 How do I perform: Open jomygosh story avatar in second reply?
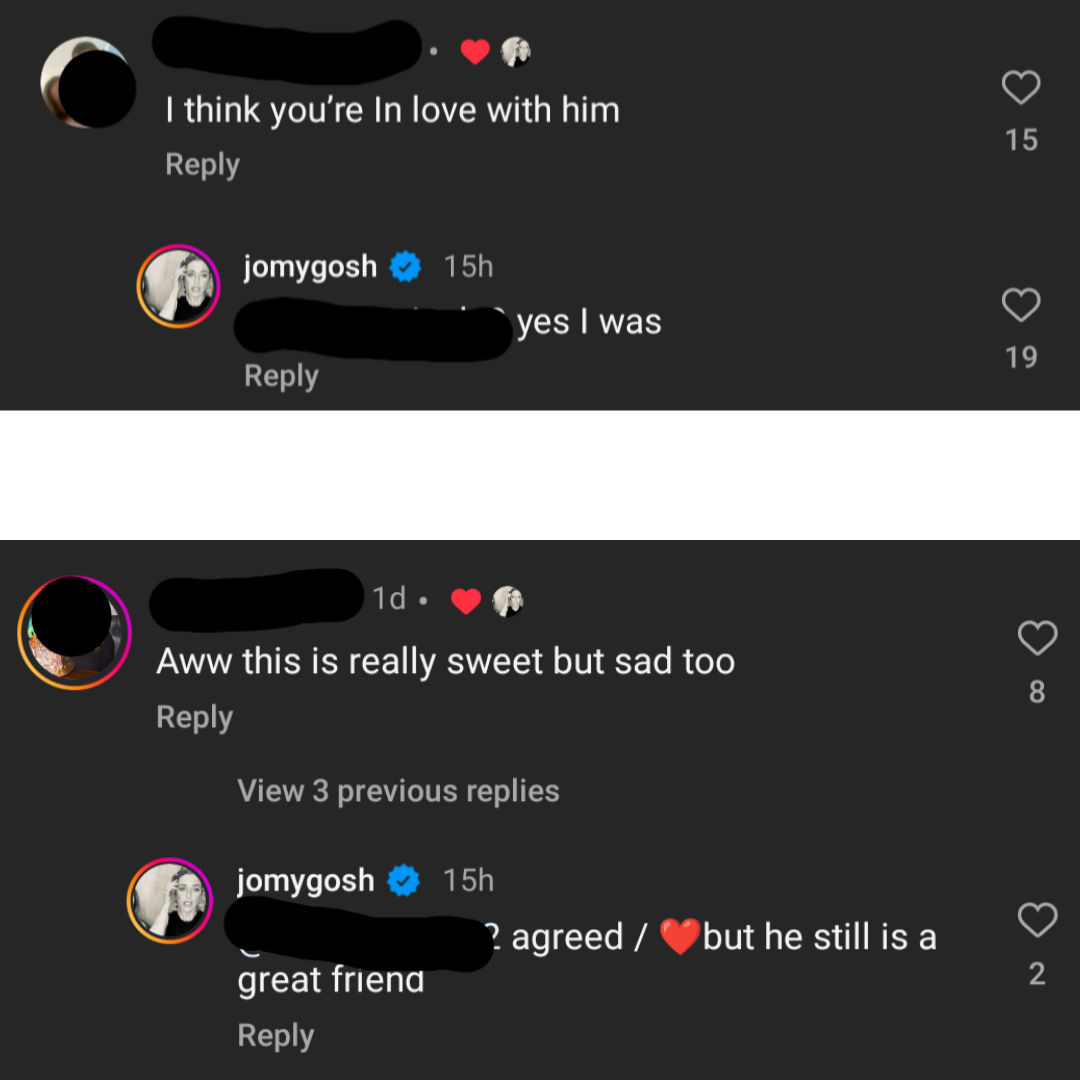click(169, 900)
